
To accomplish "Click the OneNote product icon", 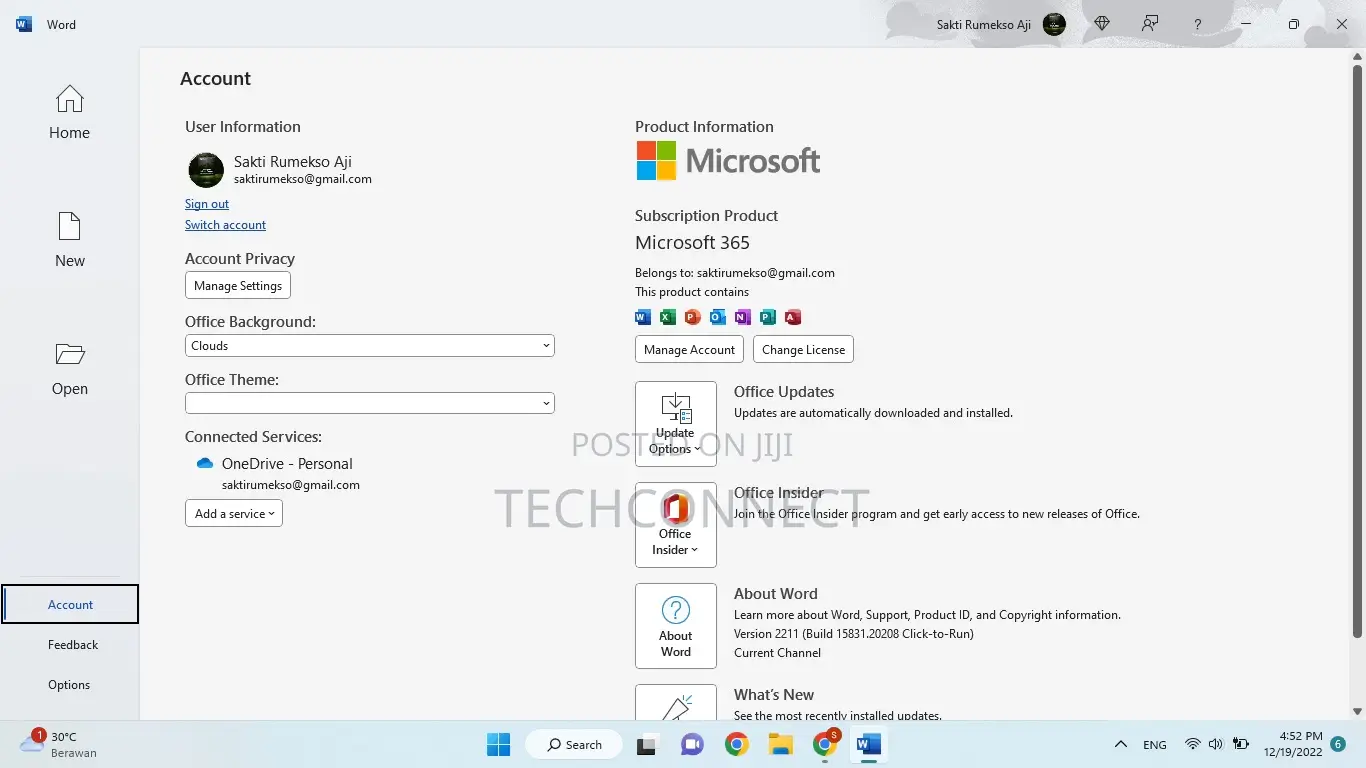I will point(743,317).
